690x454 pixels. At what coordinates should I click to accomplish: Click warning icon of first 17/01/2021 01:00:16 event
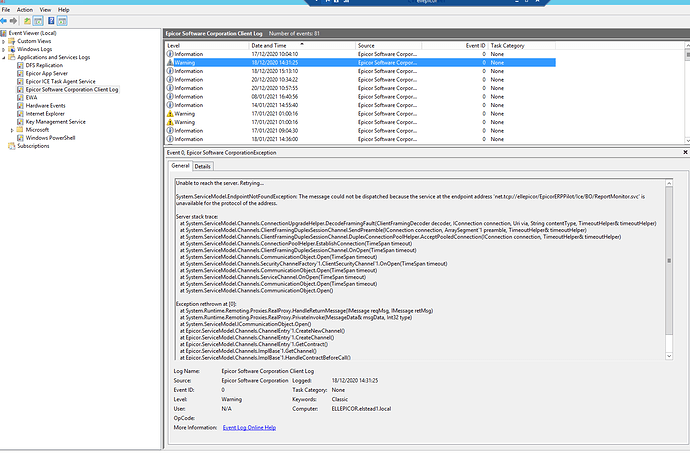(x=170, y=114)
